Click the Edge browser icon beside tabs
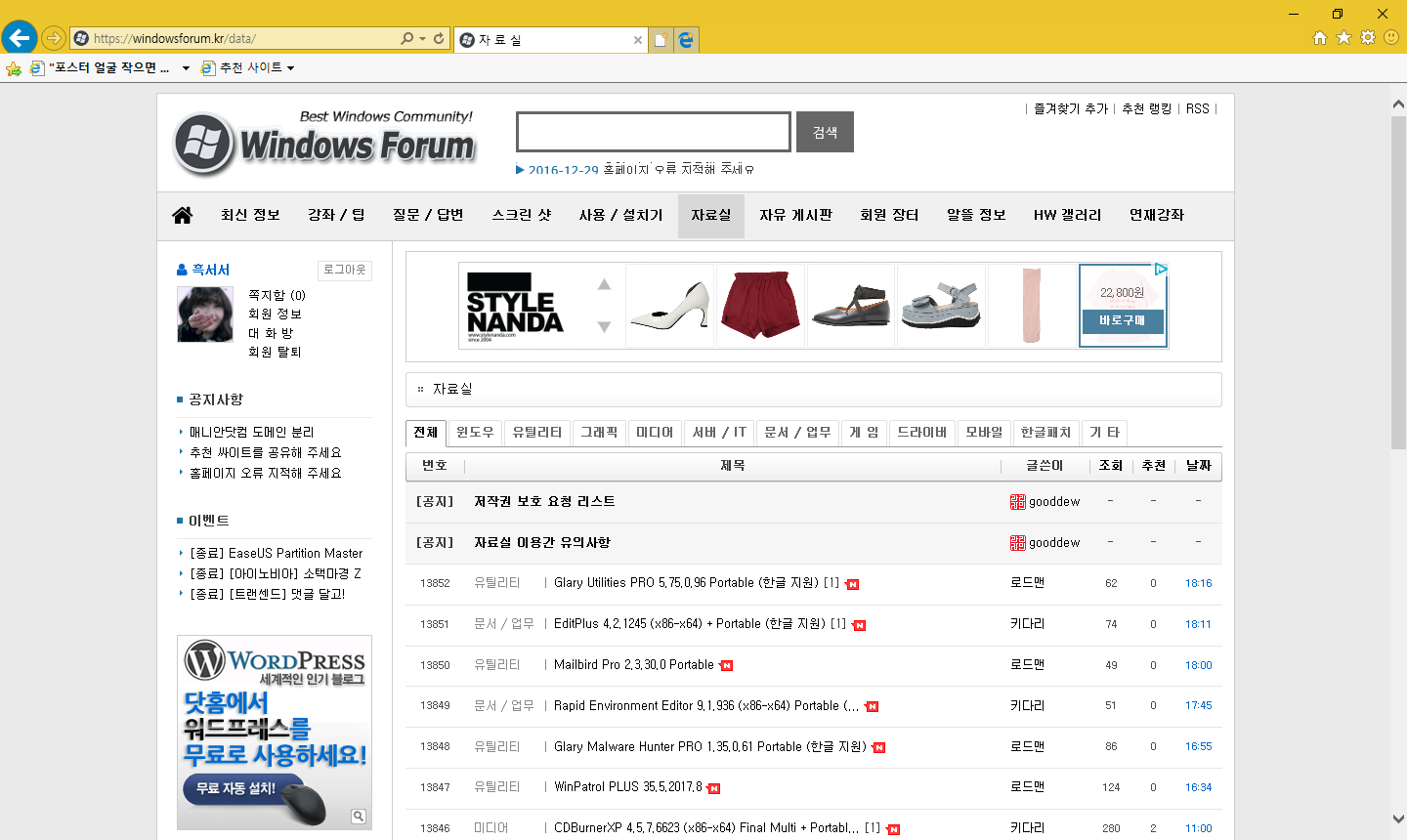 pos(686,39)
